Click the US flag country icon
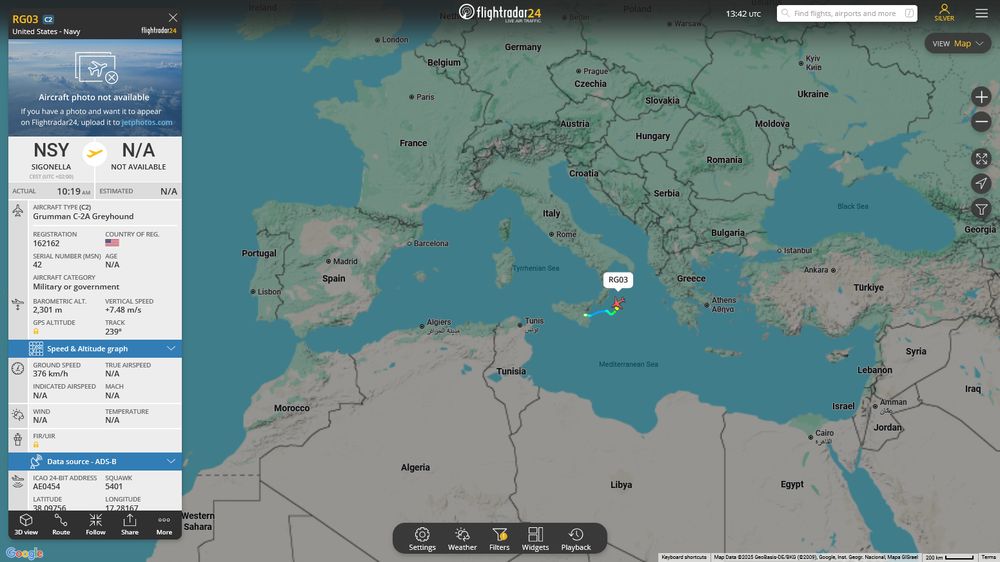 tap(112, 243)
